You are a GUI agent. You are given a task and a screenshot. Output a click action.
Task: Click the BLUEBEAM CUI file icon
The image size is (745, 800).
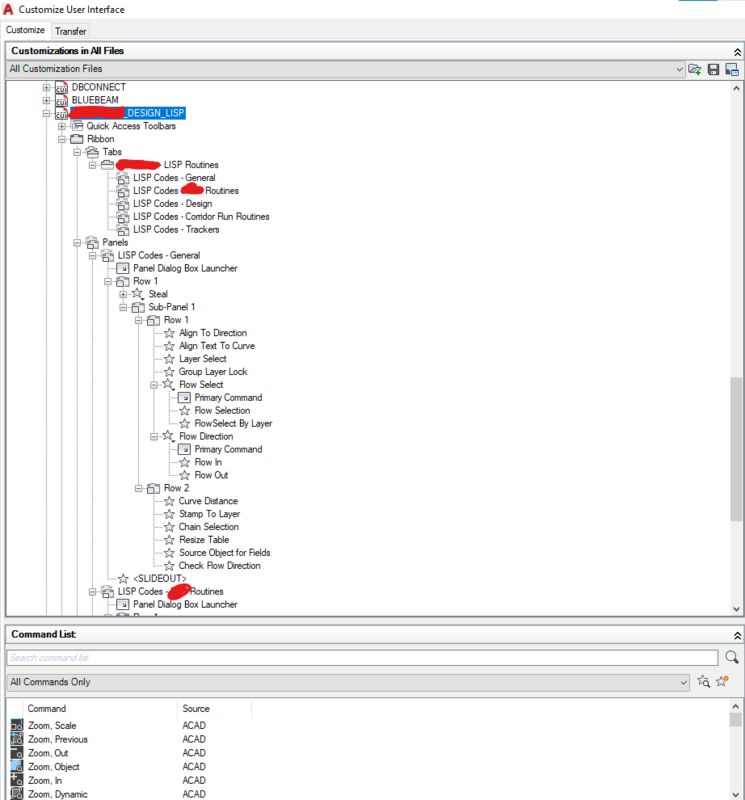(x=61, y=100)
